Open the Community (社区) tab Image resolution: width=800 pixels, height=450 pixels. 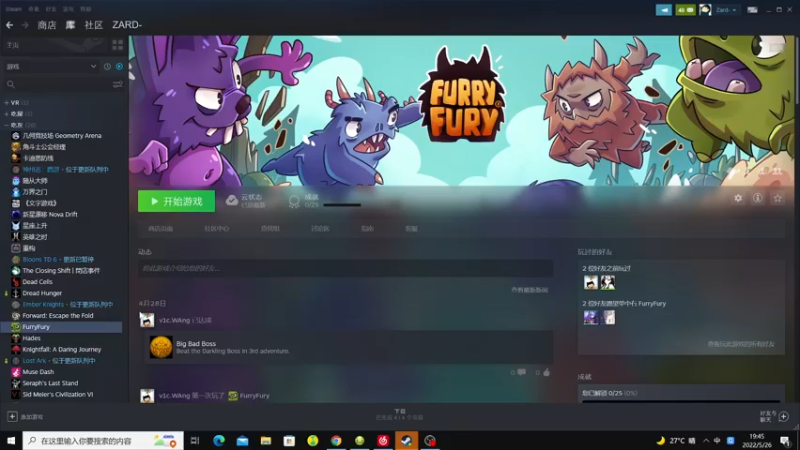click(x=94, y=24)
